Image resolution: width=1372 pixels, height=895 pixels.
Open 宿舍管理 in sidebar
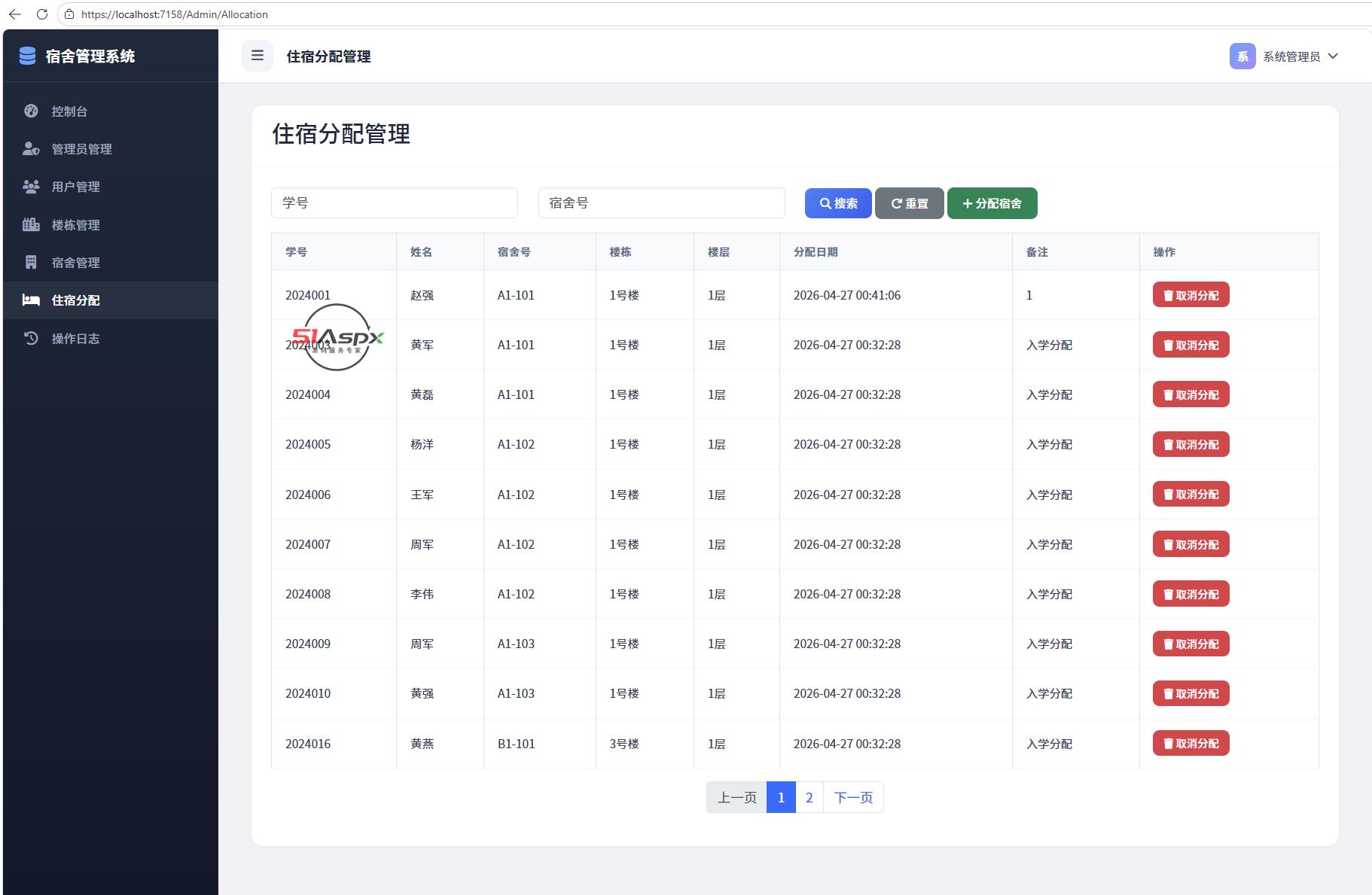click(111, 262)
